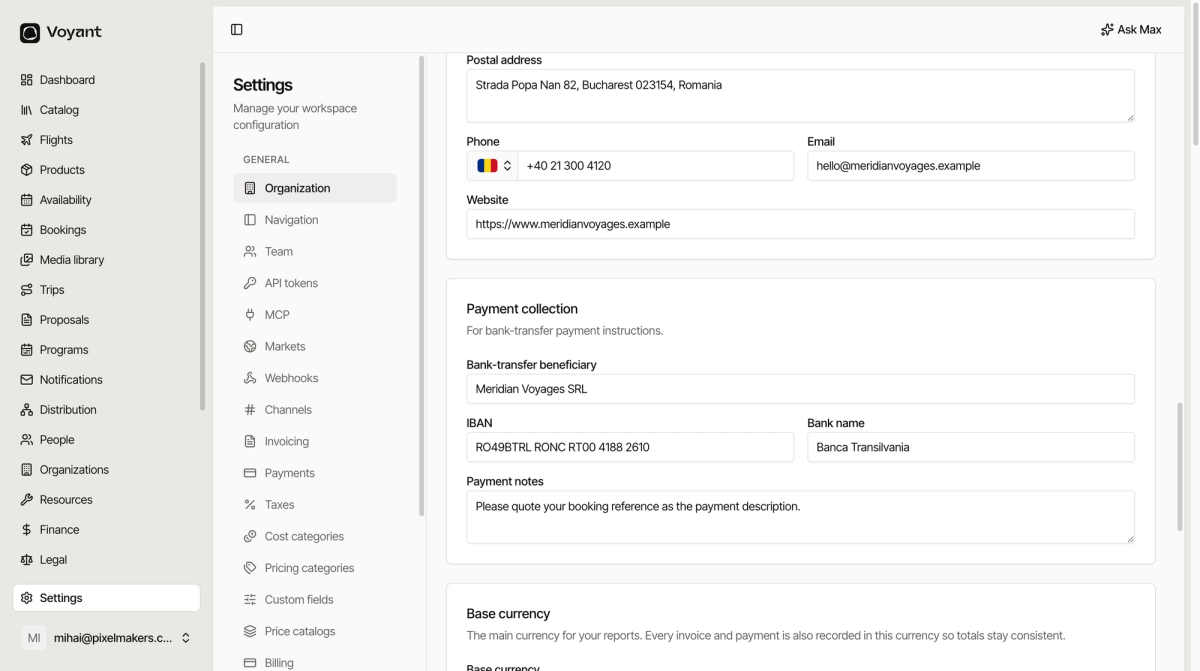
Task: Click the Phone number field
Action: tap(655, 166)
